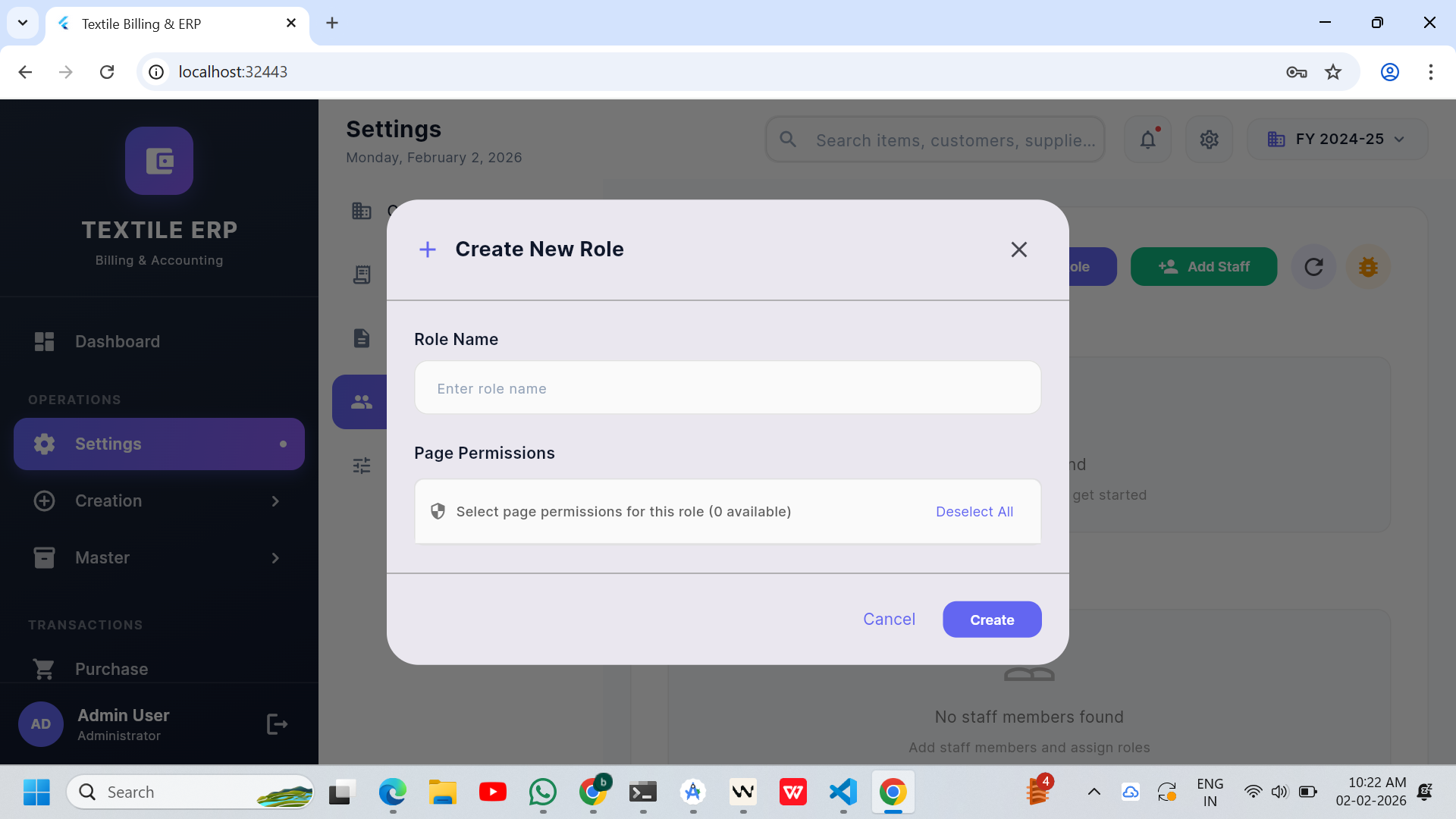Click Deselect All link
This screenshot has width=1456, height=819.
pyautogui.click(x=974, y=512)
